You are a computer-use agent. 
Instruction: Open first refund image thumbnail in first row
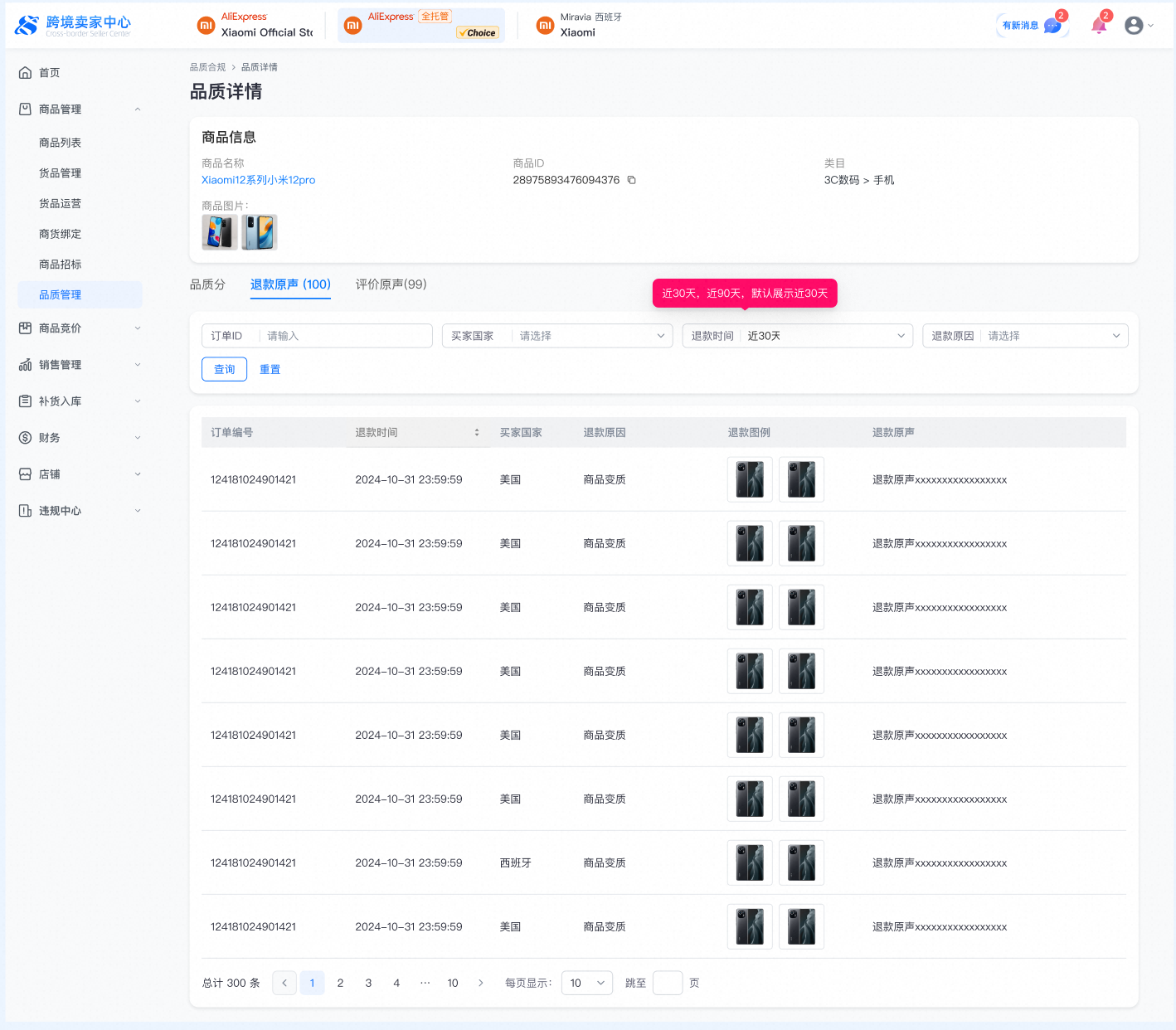(750, 479)
